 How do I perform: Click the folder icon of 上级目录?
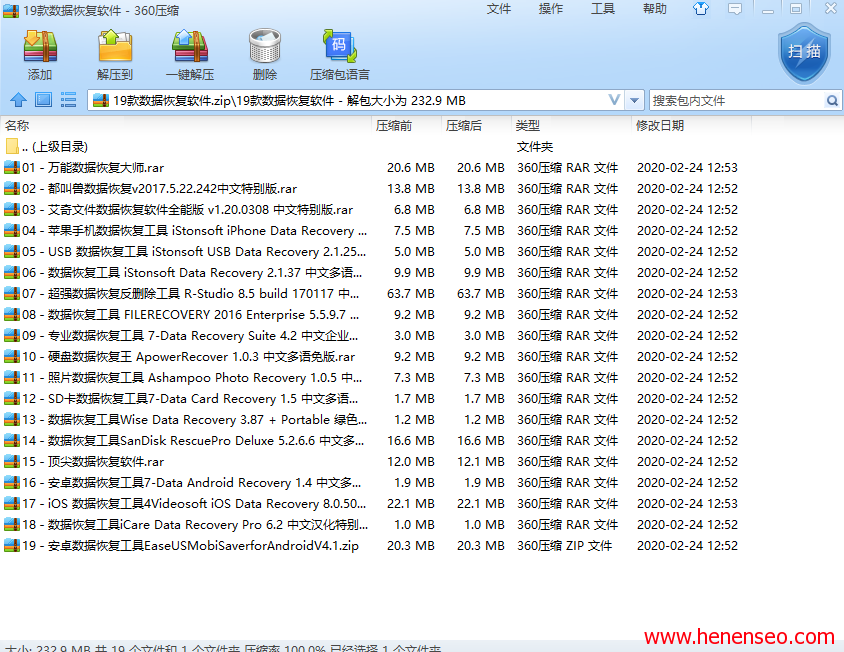(12, 146)
